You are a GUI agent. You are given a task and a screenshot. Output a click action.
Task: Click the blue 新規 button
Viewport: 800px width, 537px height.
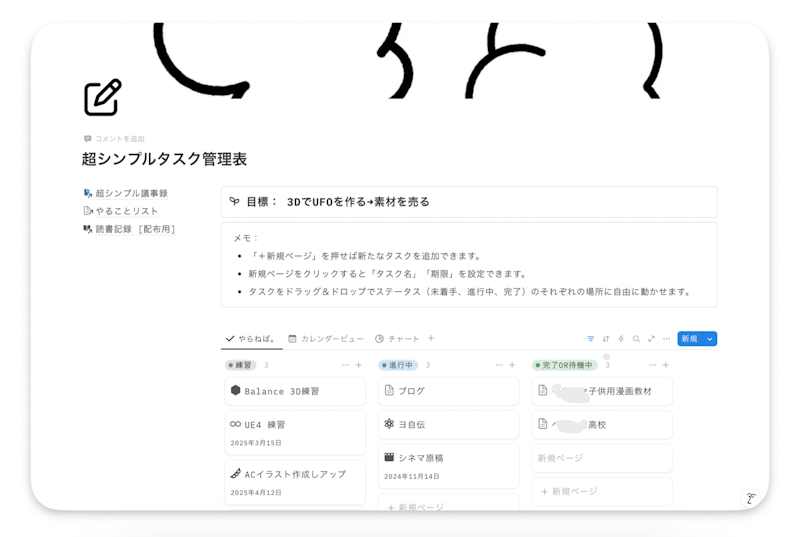coord(690,339)
